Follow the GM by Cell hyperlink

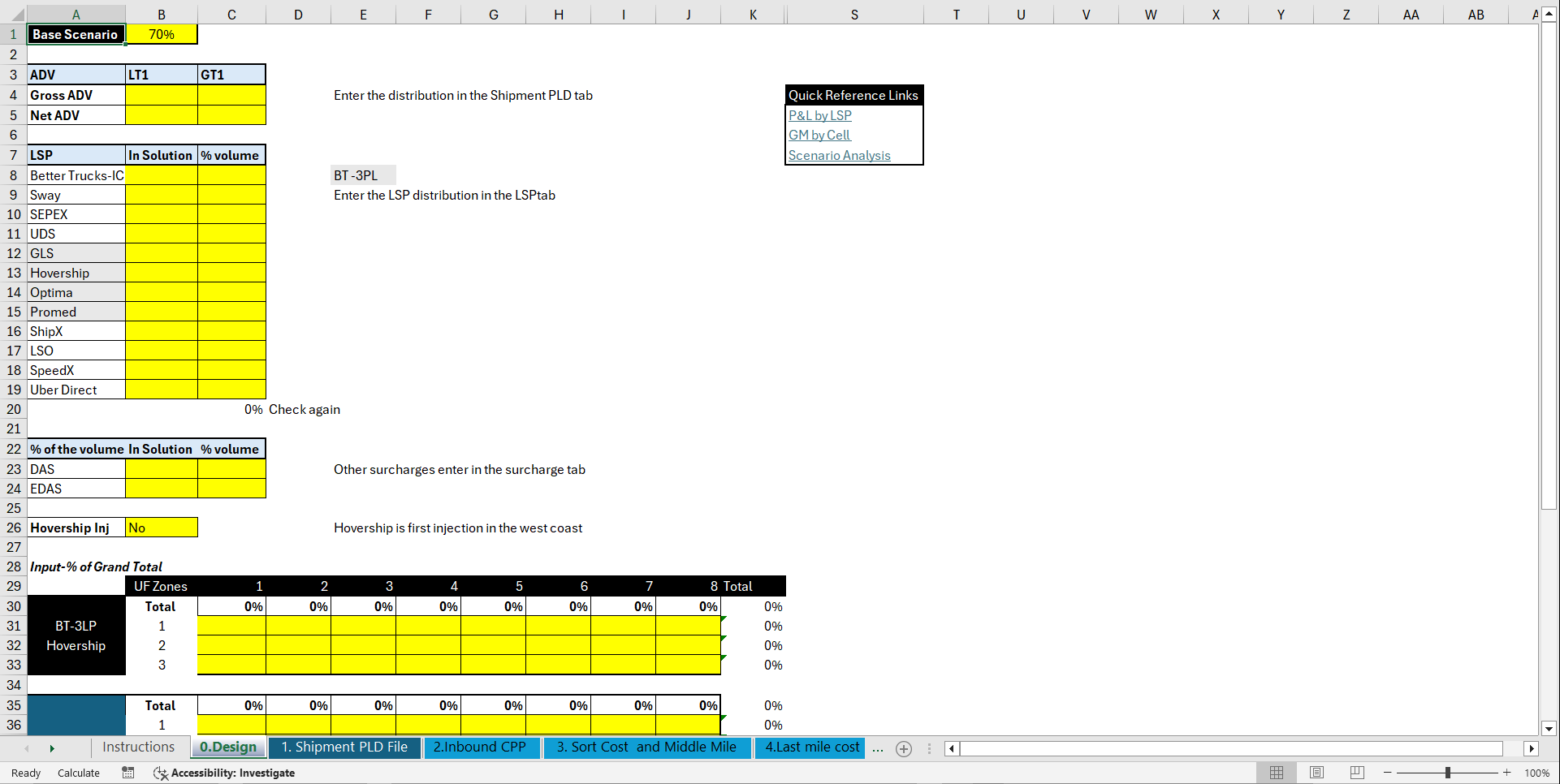(x=819, y=135)
